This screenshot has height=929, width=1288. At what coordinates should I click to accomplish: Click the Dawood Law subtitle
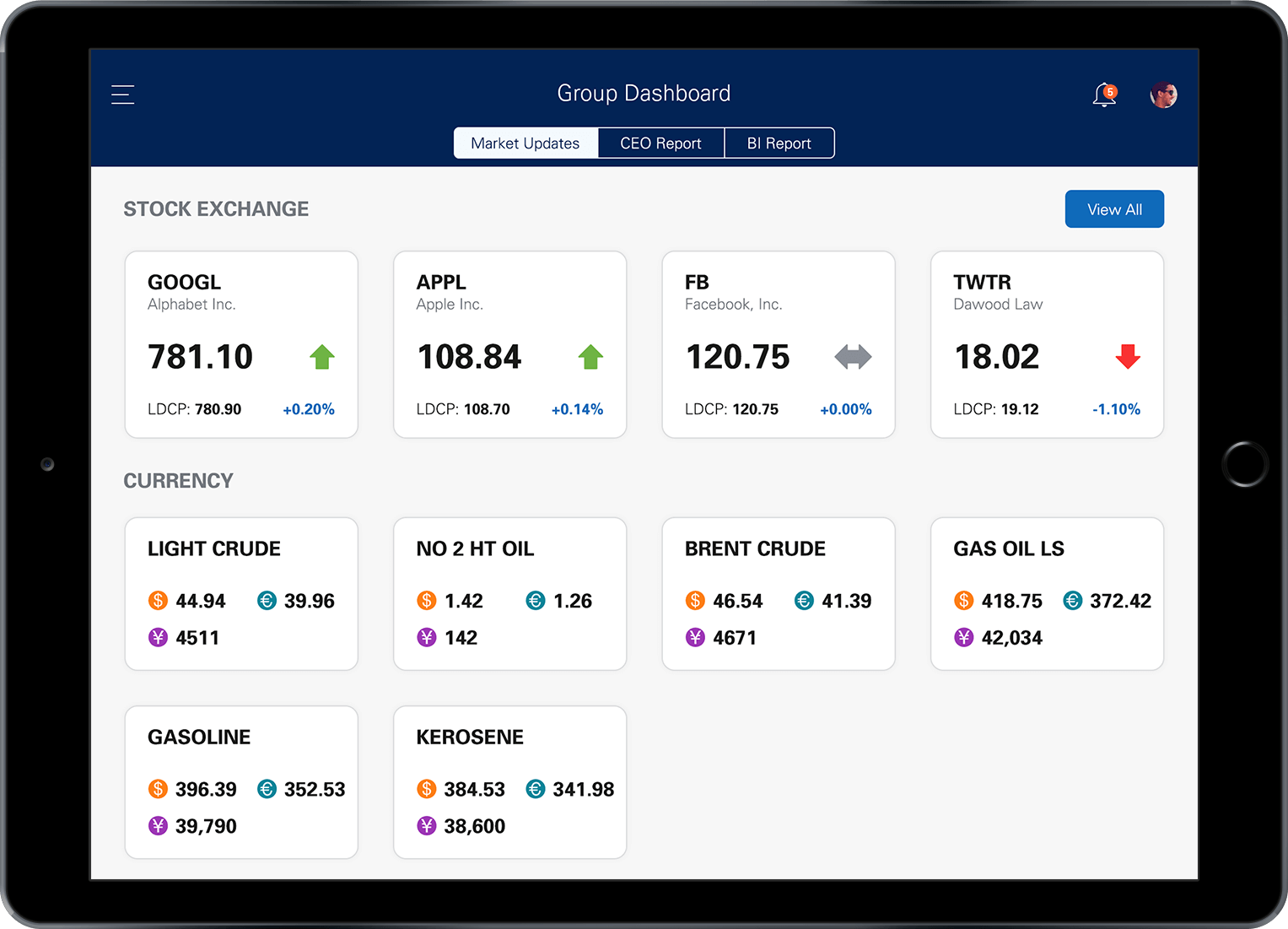(998, 305)
